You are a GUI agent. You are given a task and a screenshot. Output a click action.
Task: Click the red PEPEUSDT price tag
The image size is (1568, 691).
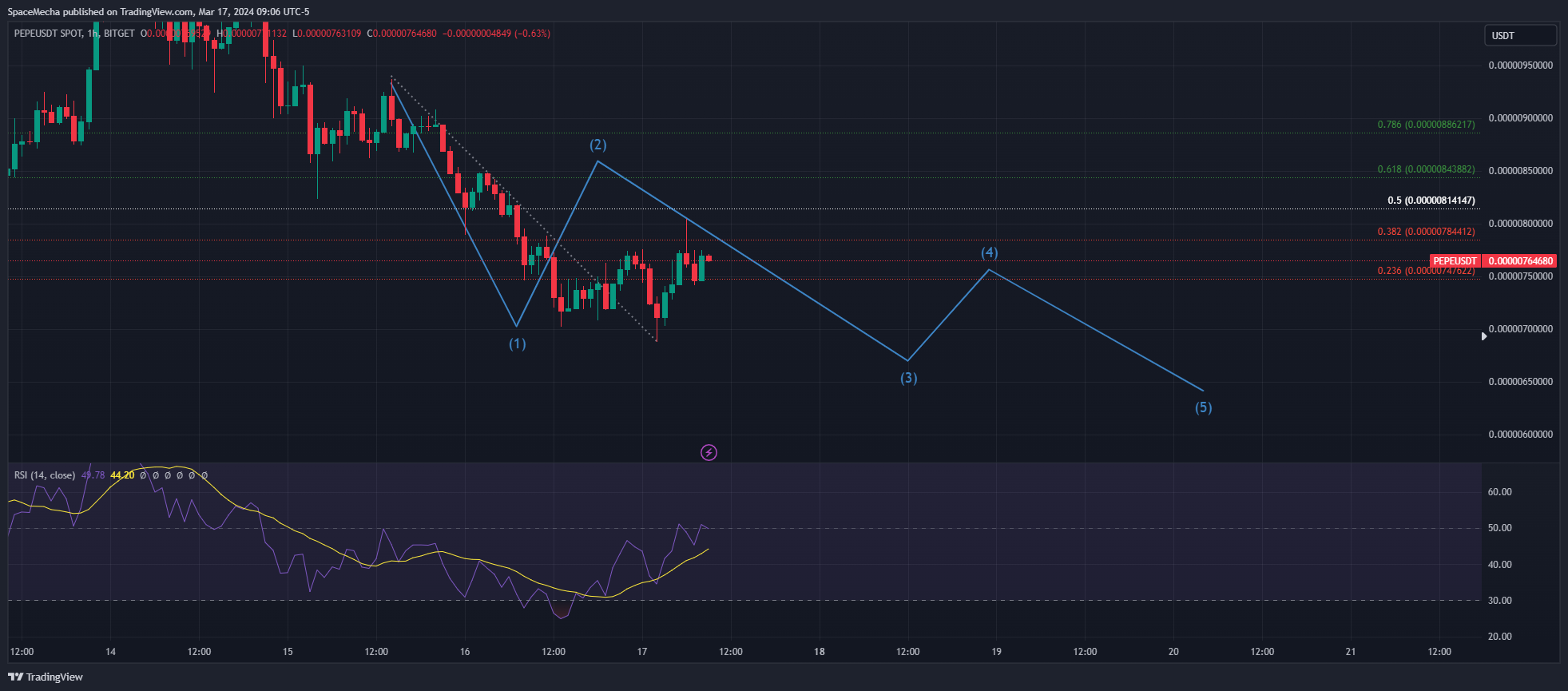tap(1455, 261)
